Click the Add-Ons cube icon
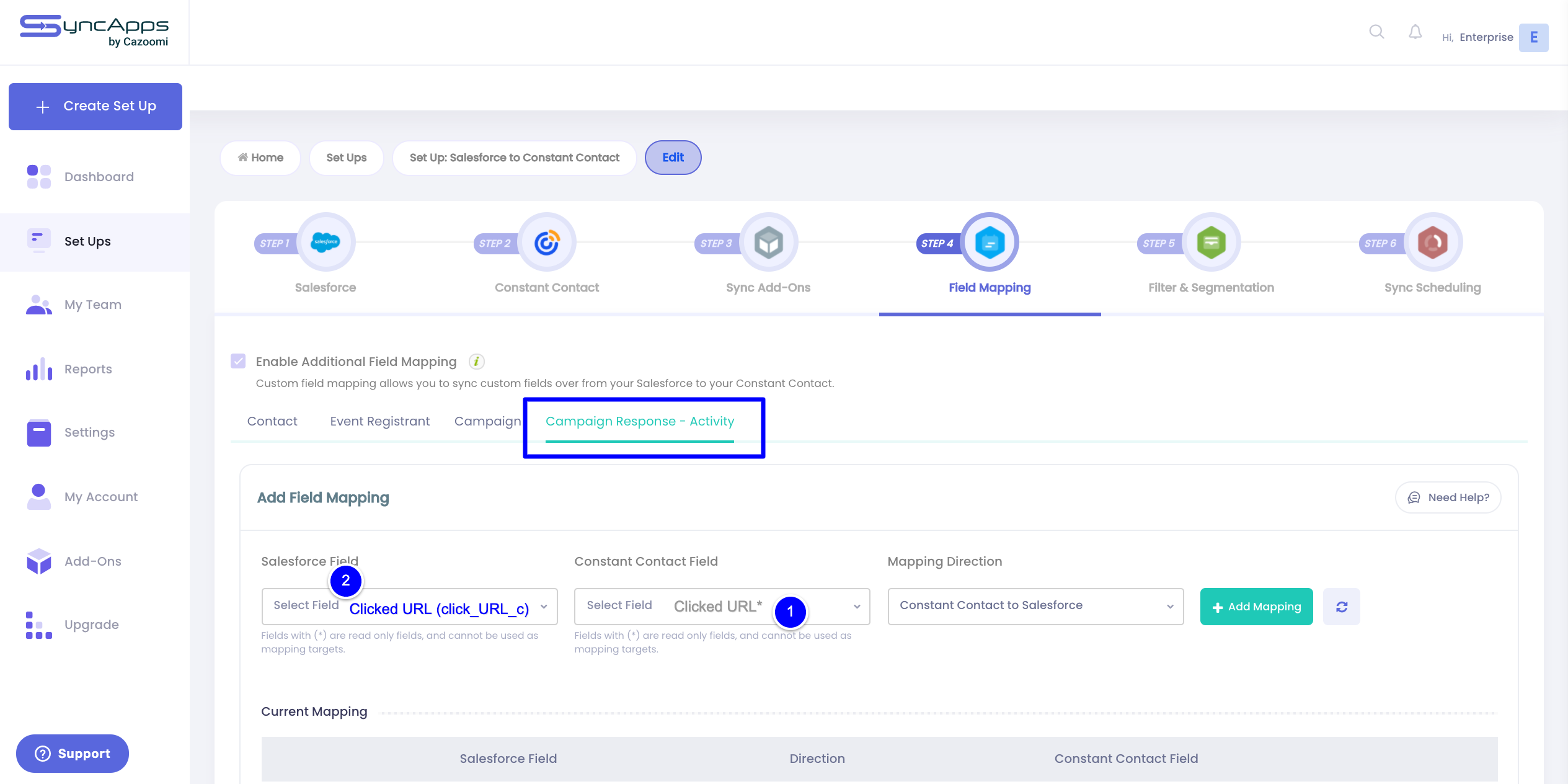The height and width of the screenshot is (784, 1568). pyautogui.click(x=38, y=561)
